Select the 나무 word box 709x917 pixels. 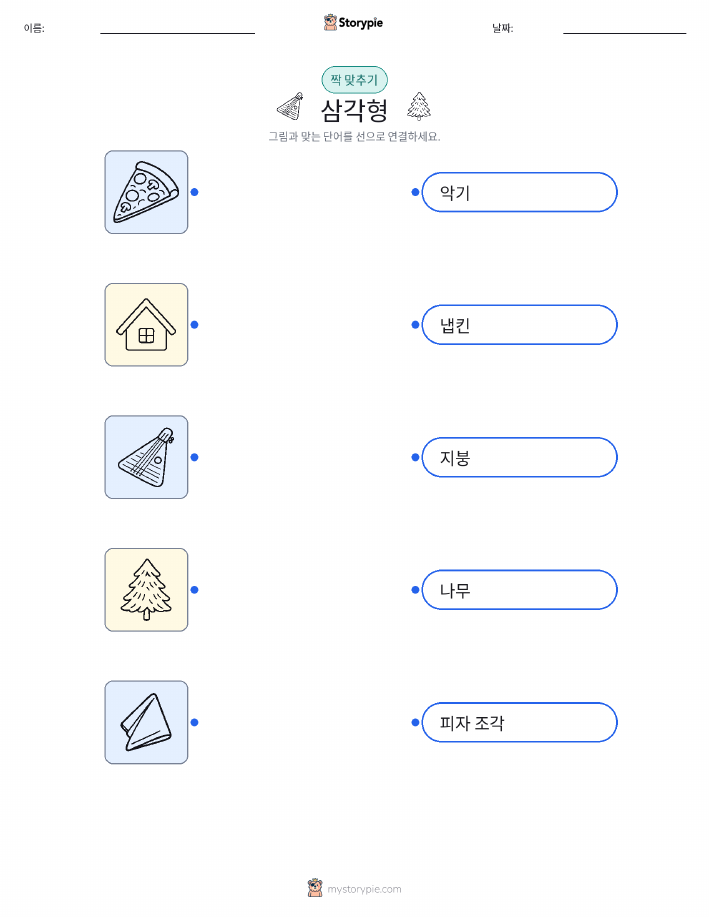519,590
